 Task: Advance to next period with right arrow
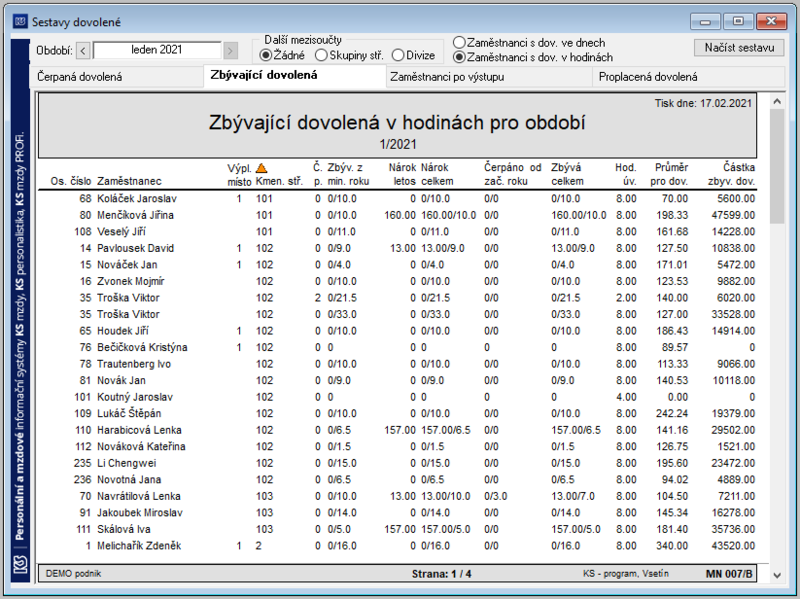coord(231,51)
